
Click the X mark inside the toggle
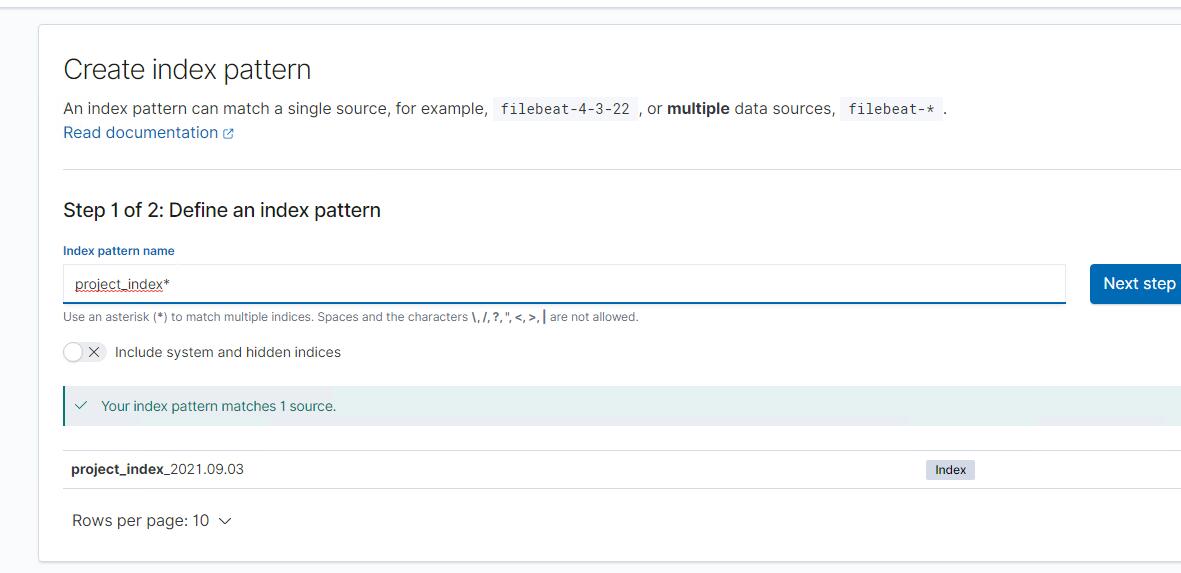point(94,352)
